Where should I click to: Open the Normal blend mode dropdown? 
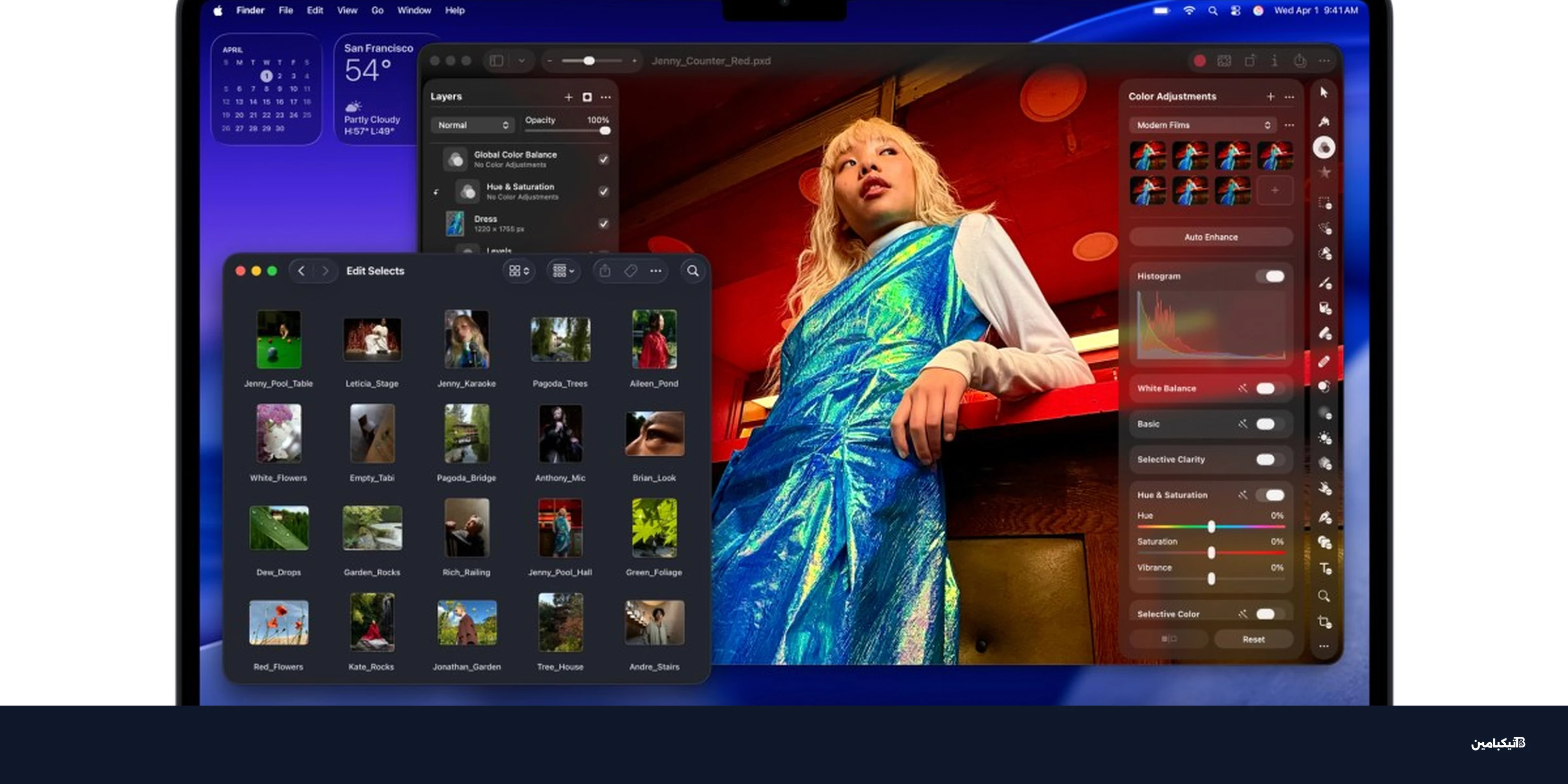pyautogui.click(x=472, y=125)
